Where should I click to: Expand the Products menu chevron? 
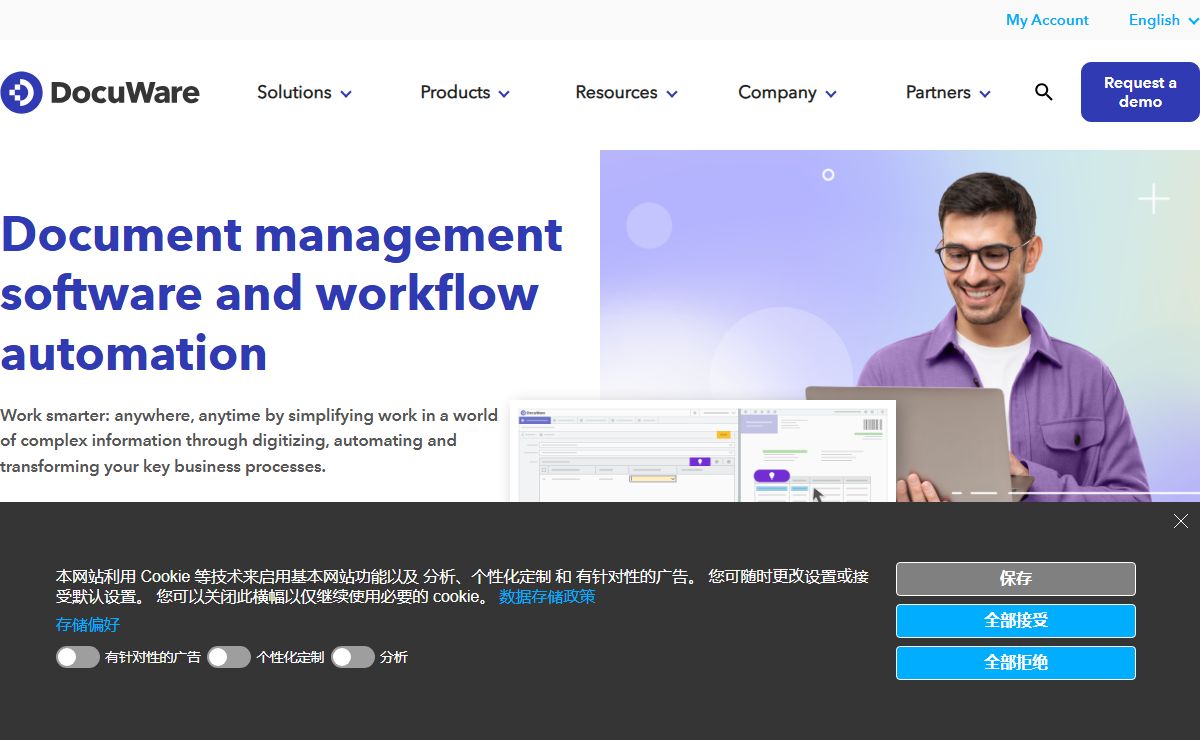[x=504, y=94]
